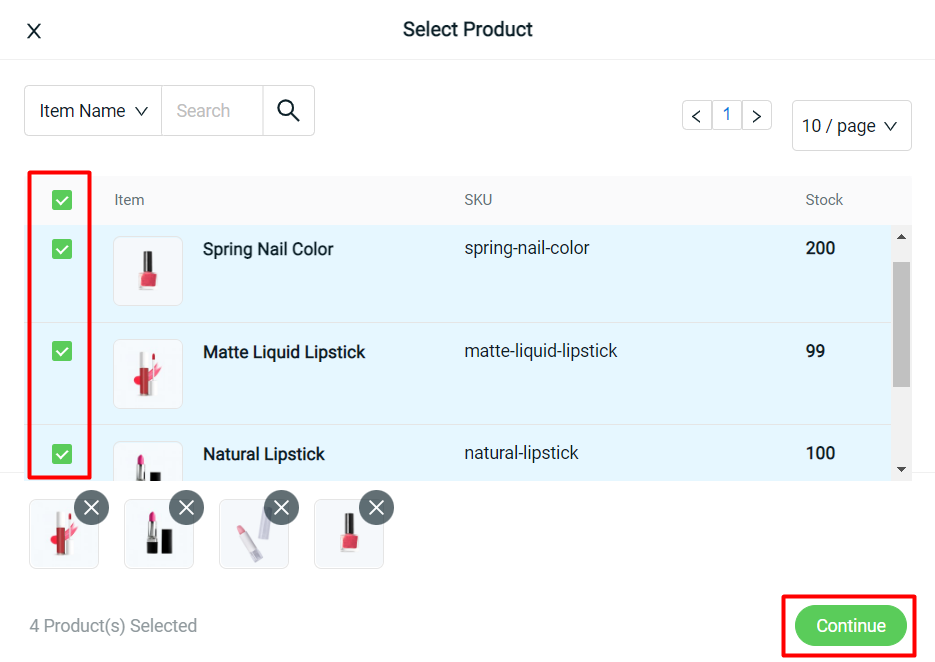
Task: Remove the nail polish selected thumbnail
Action: click(x=376, y=508)
